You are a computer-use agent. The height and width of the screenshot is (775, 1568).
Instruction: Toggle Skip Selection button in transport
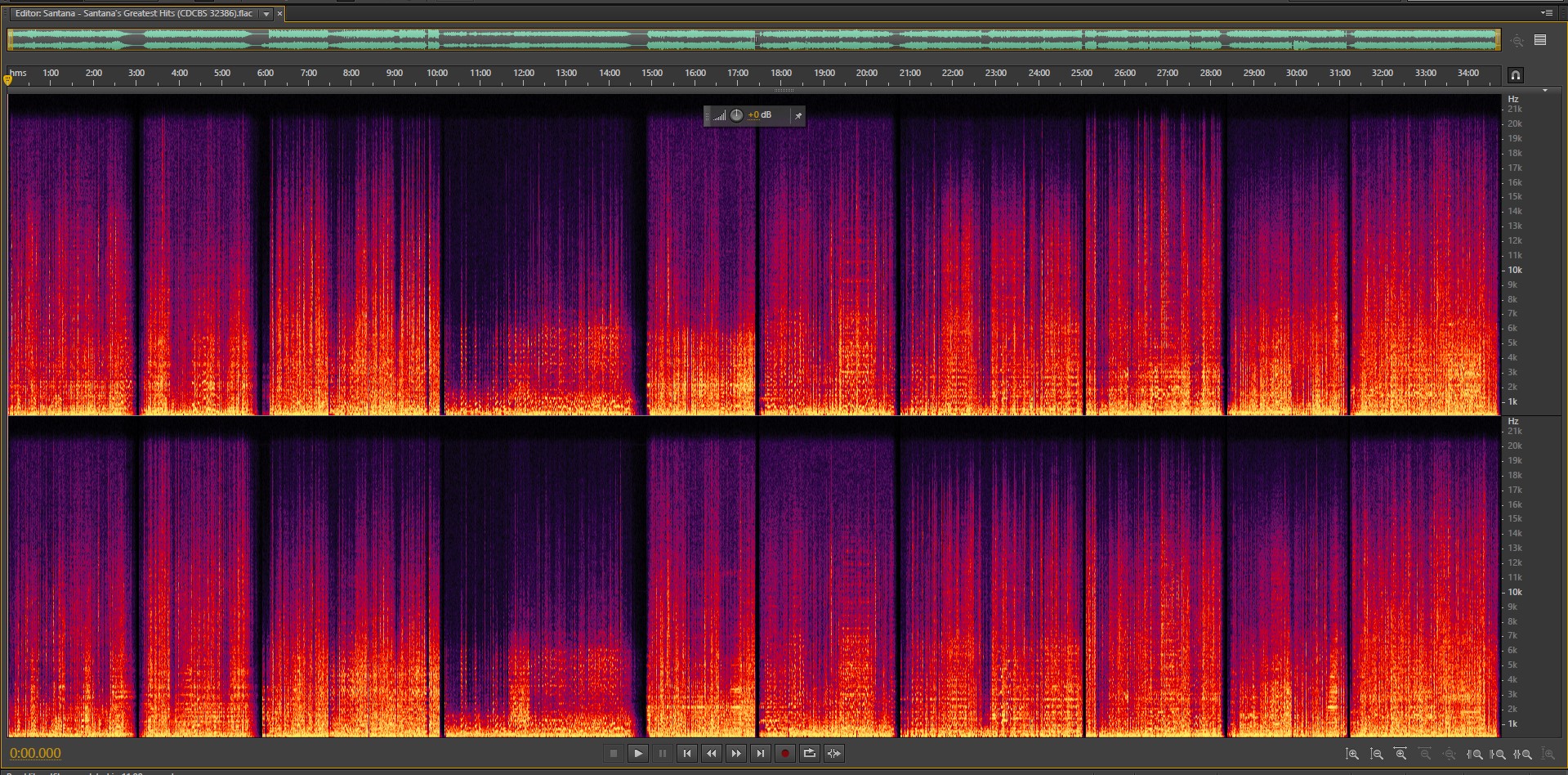[x=833, y=754]
